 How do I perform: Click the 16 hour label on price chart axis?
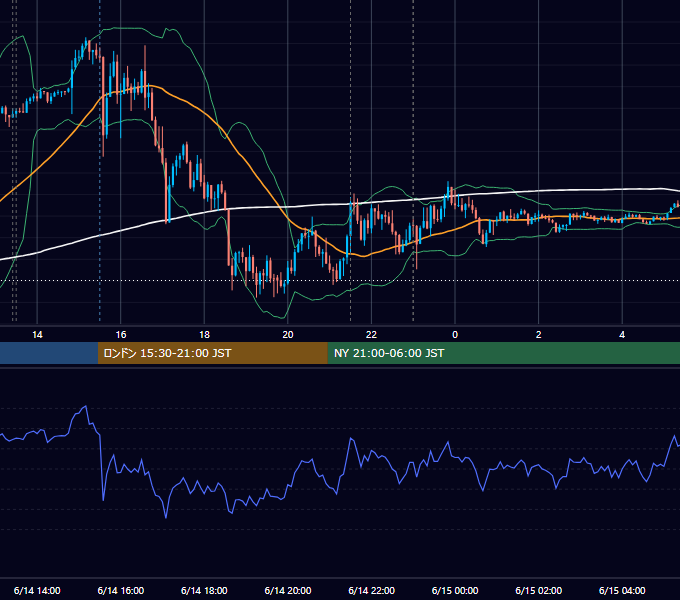click(121, 335)
